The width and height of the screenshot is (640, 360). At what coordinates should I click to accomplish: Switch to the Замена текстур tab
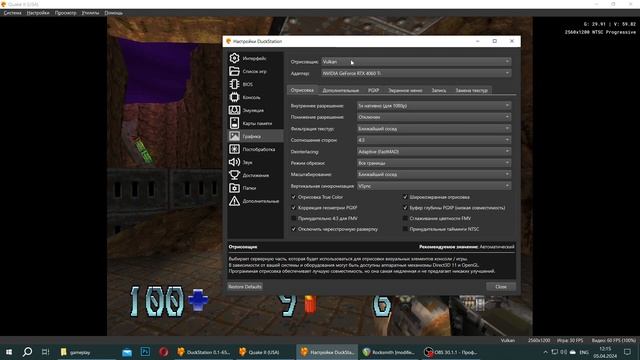pyautogui.click(x=471, y=90)
